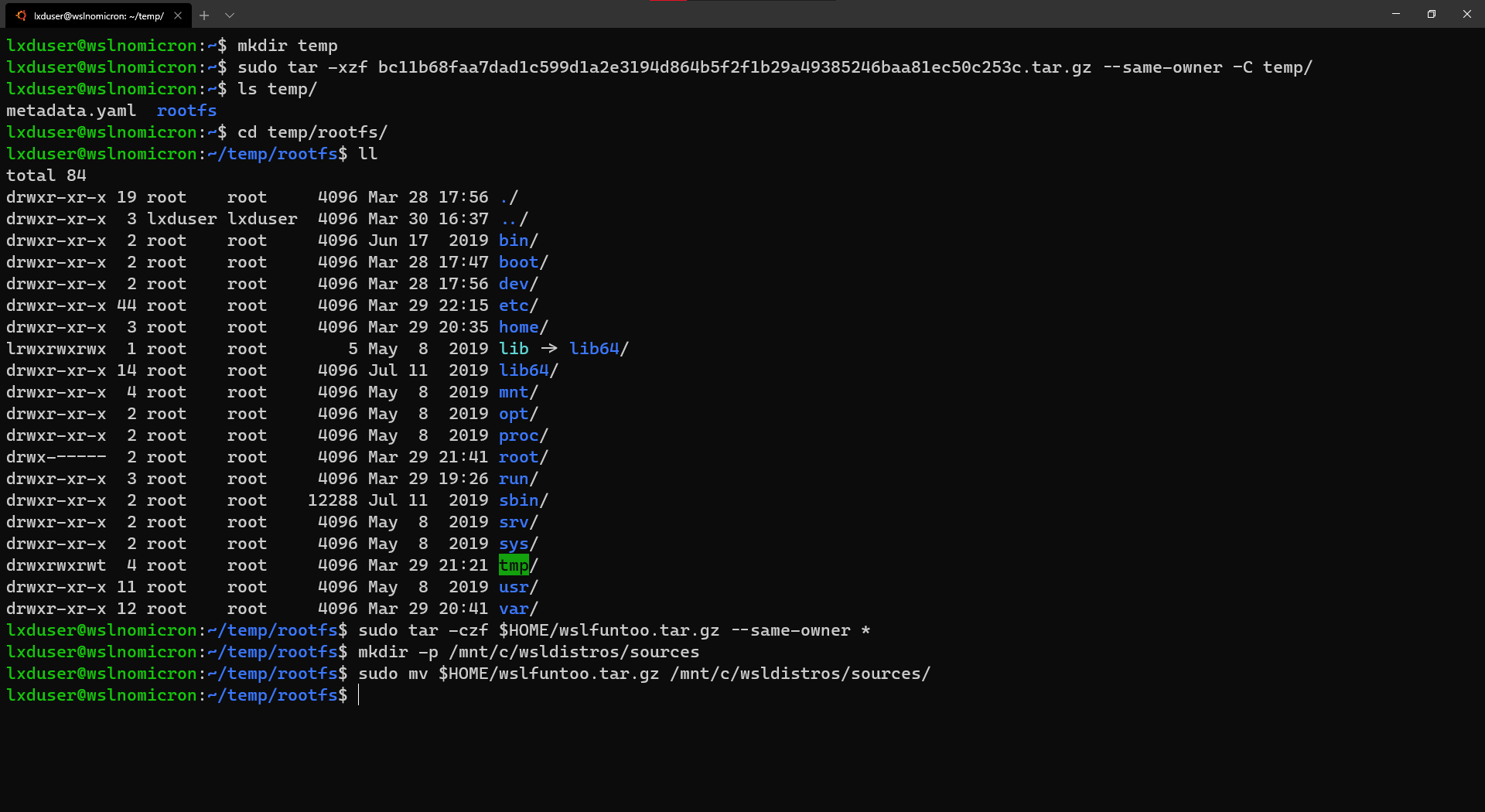Image resolution: width=1485 pixels, height=812 pixels.
Task: Click the rootfs entry in ls output
Action: [x=186, y=111]
